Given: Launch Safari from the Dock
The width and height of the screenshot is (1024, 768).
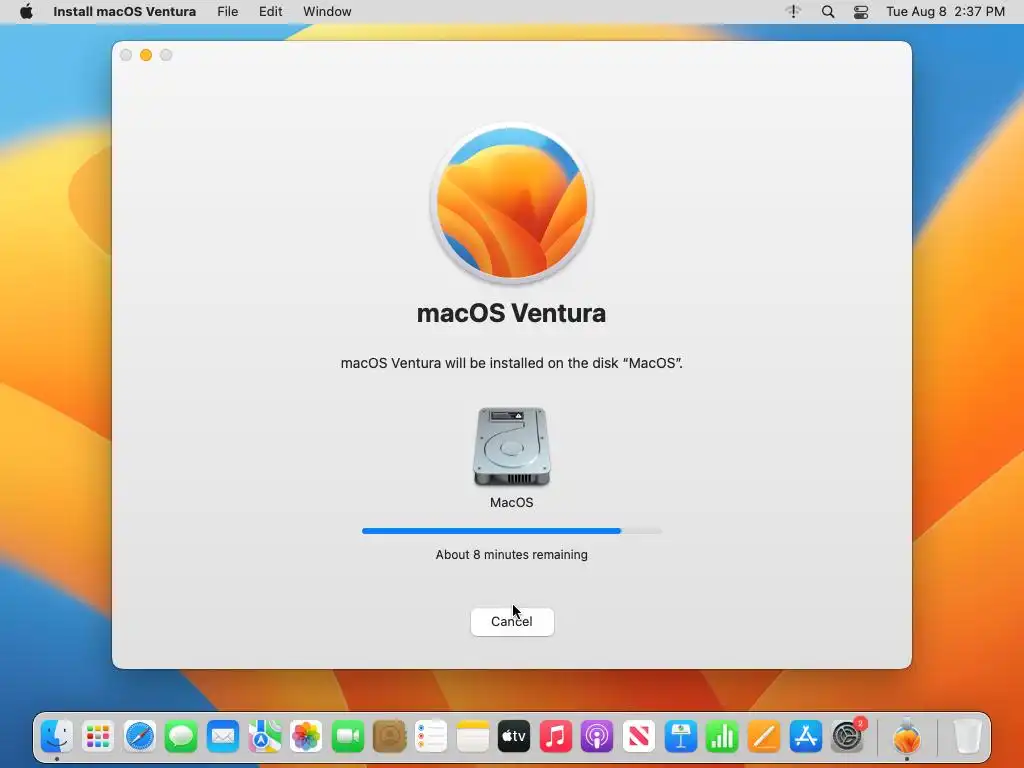Looking at the screenshot, I should tap(140, 737).
